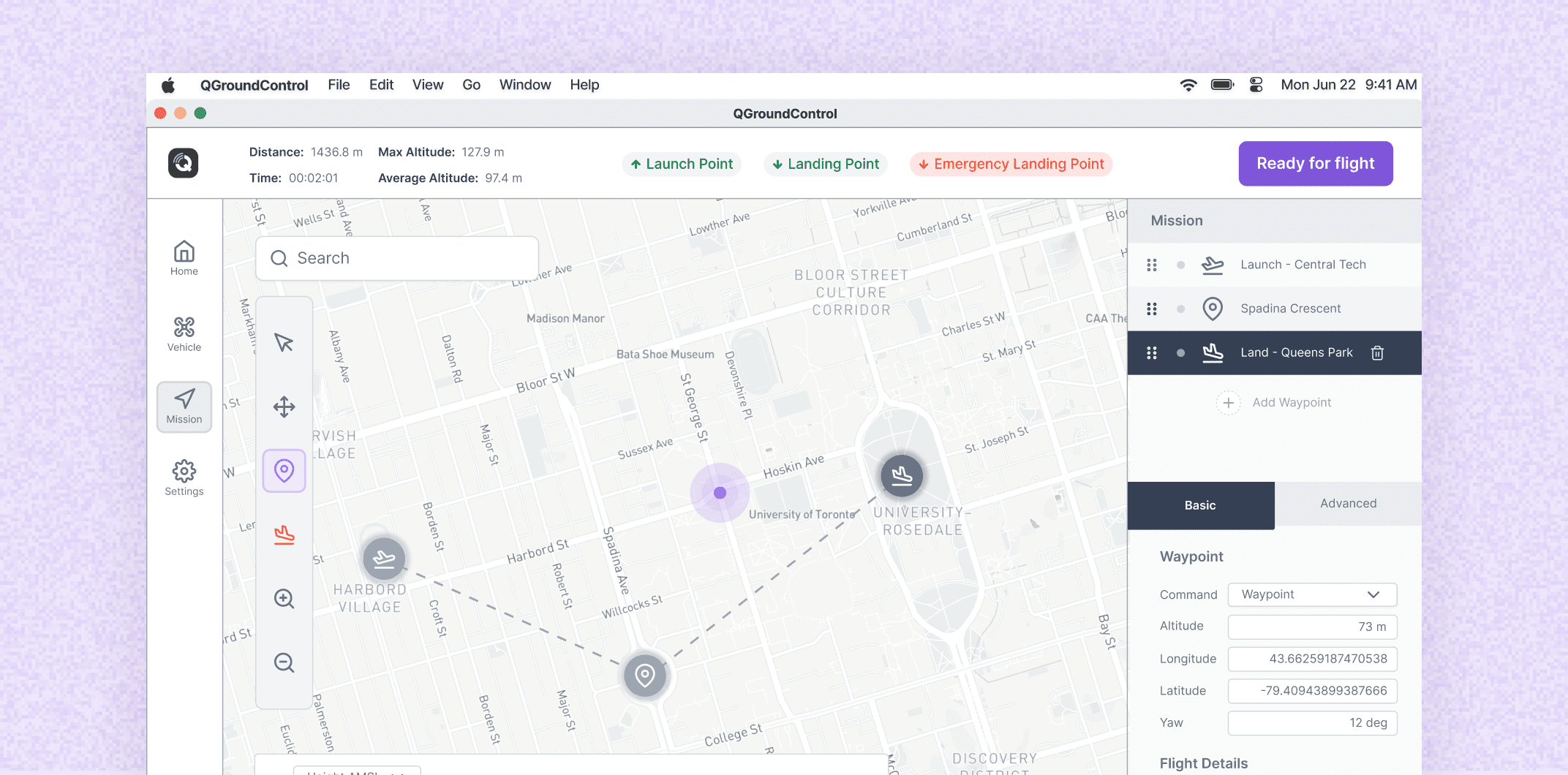This screenshot has width=1568, height=775.
Task: Click the waypoint pin marker on map
Action: [x=644, y=676]
